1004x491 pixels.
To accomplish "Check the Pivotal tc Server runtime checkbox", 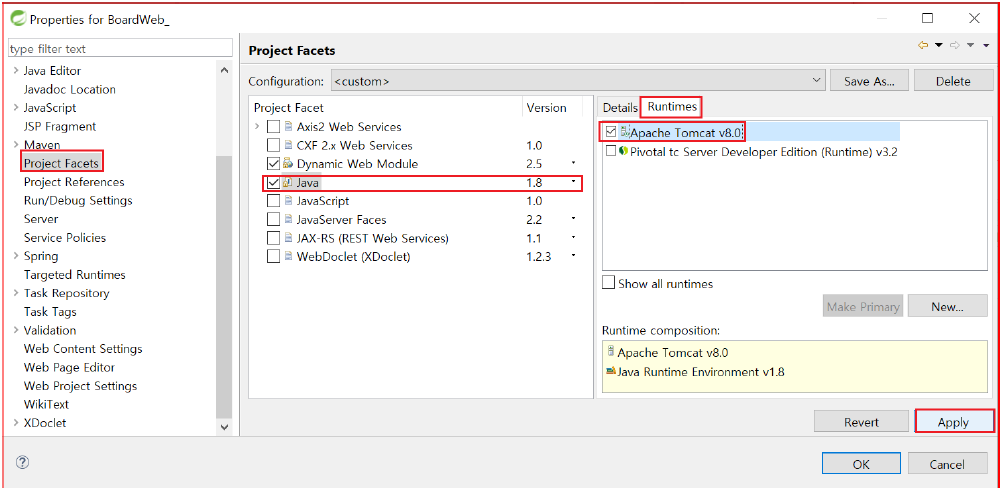I will [x=610, y=151].
